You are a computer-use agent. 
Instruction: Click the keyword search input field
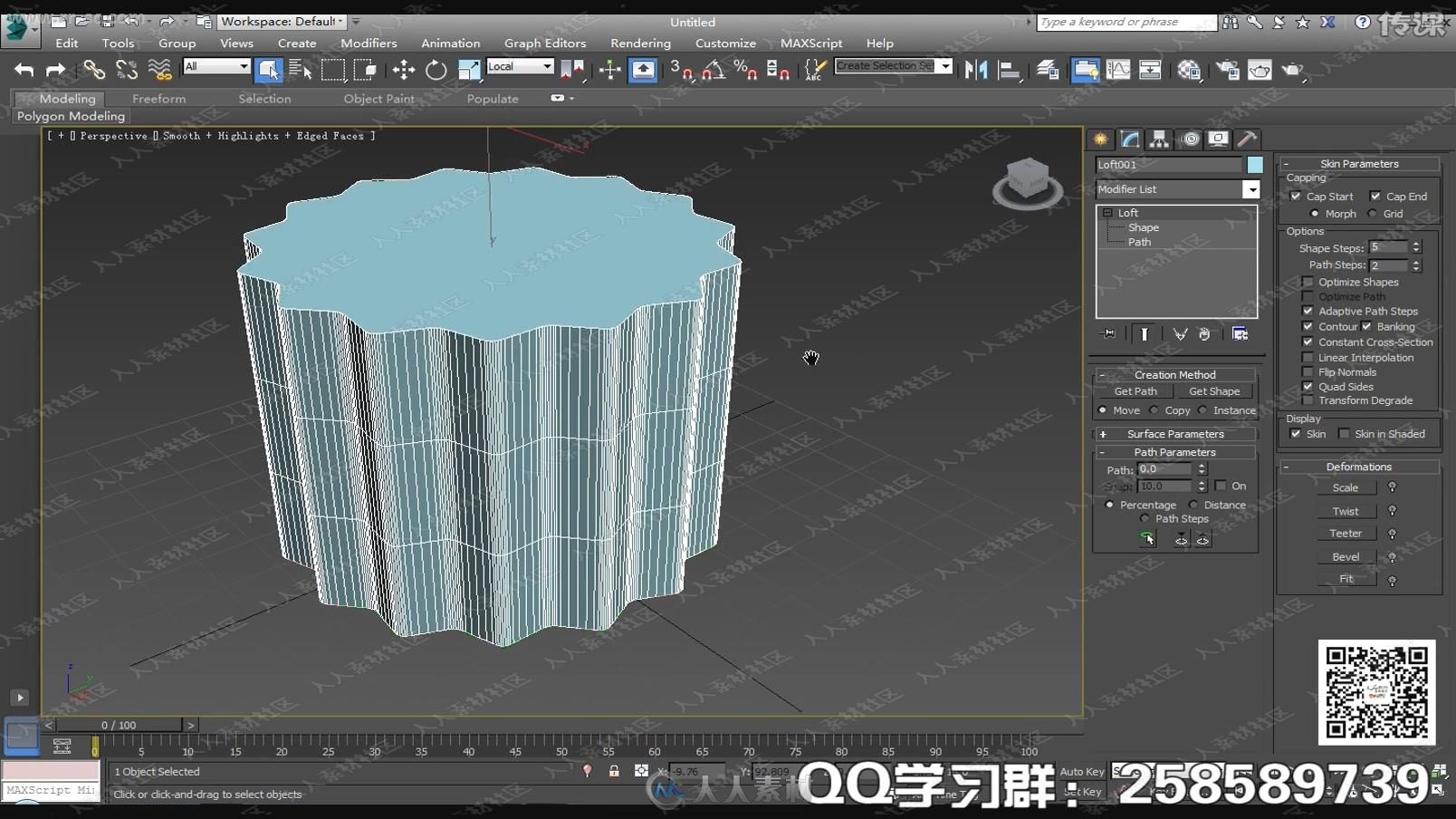point(1126,22)
